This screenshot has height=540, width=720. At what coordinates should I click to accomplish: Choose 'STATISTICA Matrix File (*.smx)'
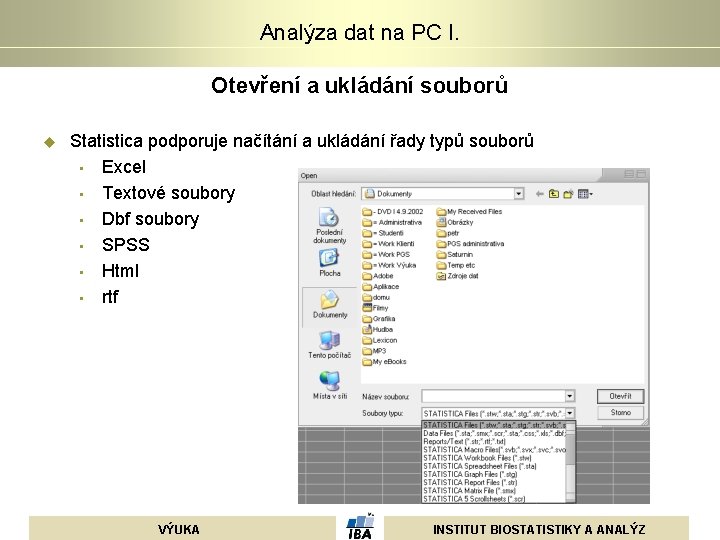point(494,491)
